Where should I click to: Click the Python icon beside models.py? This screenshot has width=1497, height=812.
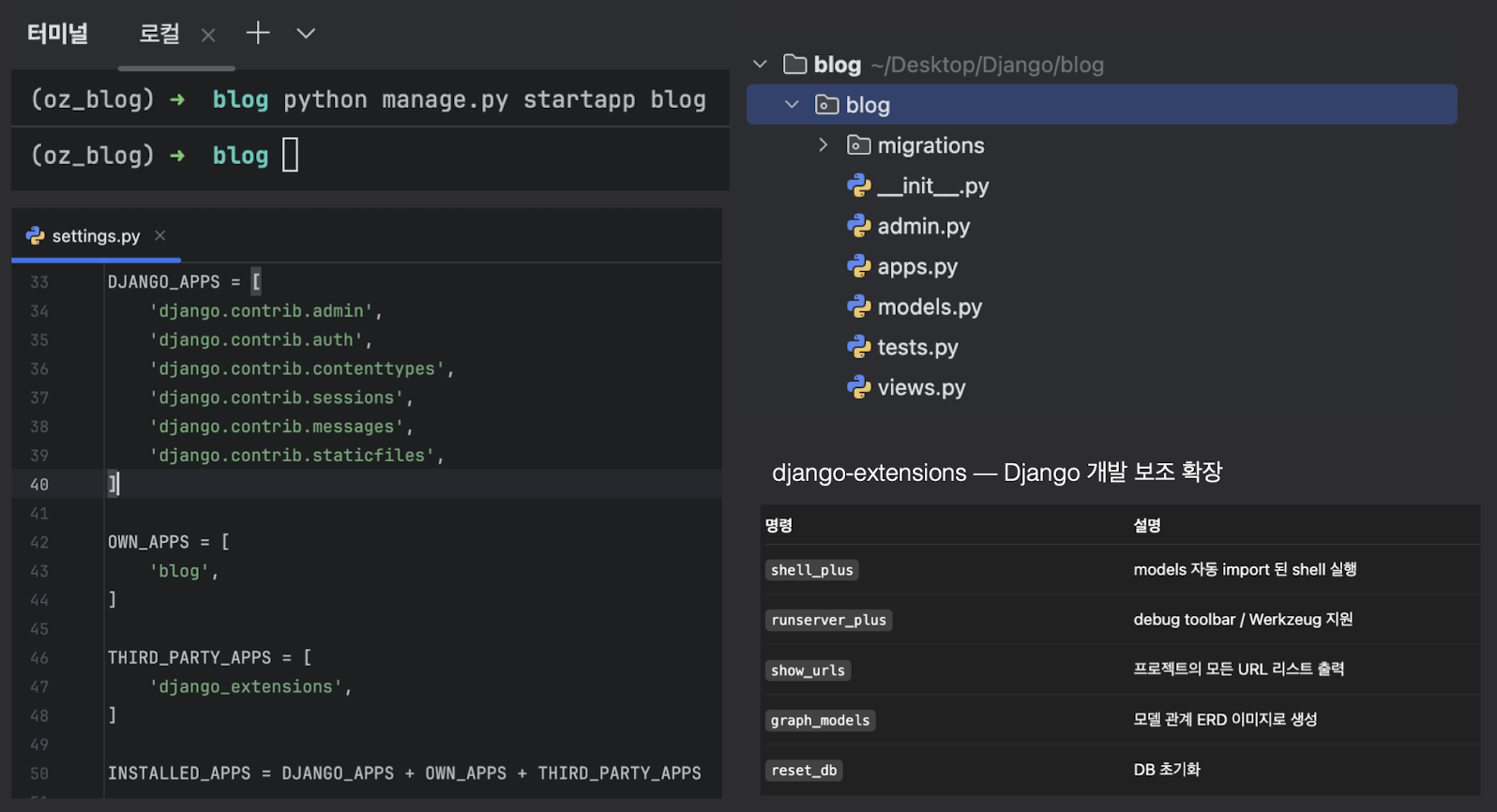[858, 307]
